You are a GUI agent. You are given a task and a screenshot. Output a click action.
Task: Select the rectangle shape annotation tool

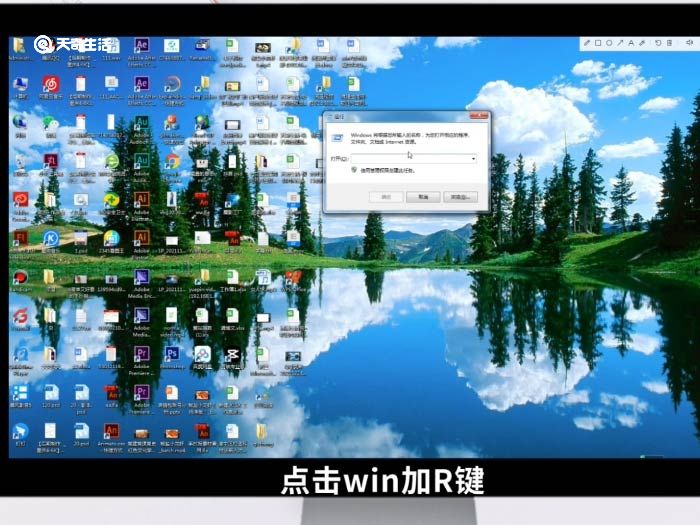(x=598, y=43)
